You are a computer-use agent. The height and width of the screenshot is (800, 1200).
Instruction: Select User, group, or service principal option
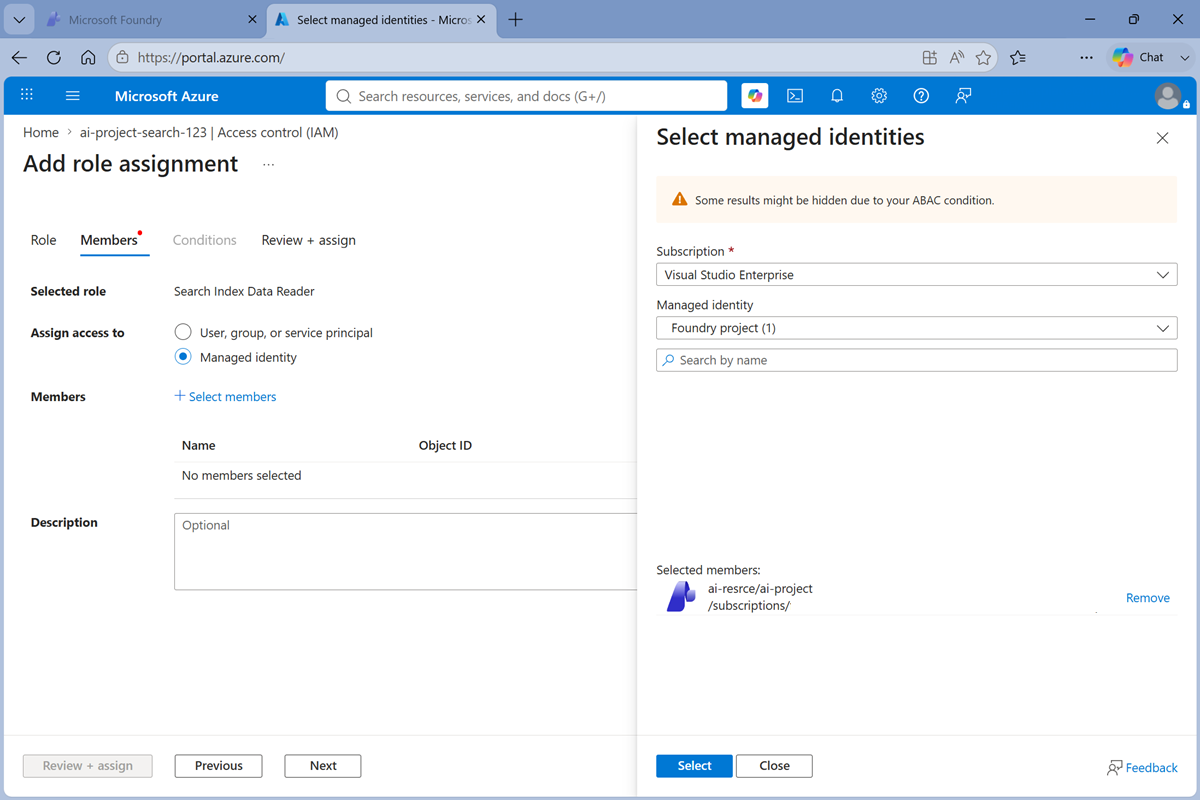click(x=183, y=332)
